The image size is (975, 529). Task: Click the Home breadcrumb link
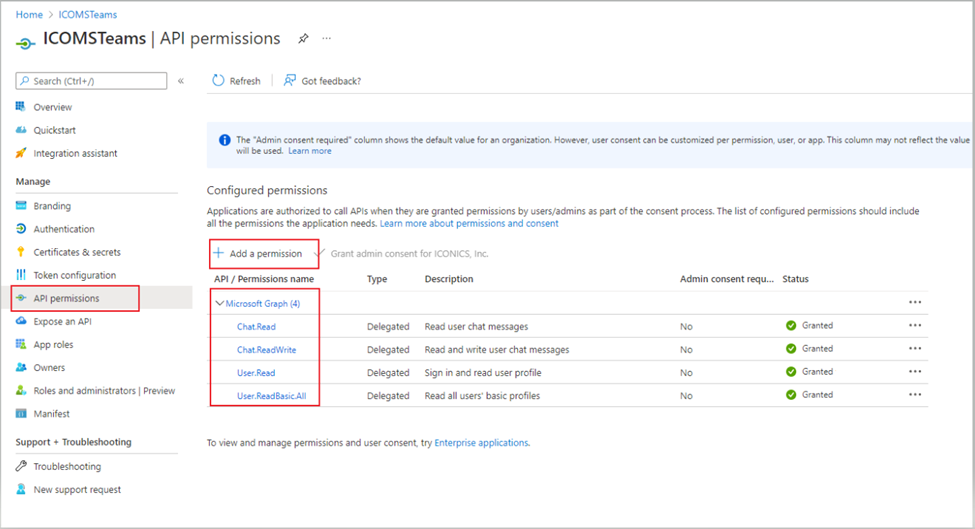[29, 15]
